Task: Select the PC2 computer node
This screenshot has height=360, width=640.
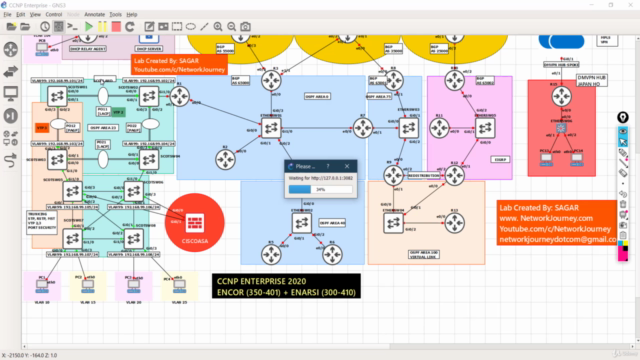Action: [88, 285]
